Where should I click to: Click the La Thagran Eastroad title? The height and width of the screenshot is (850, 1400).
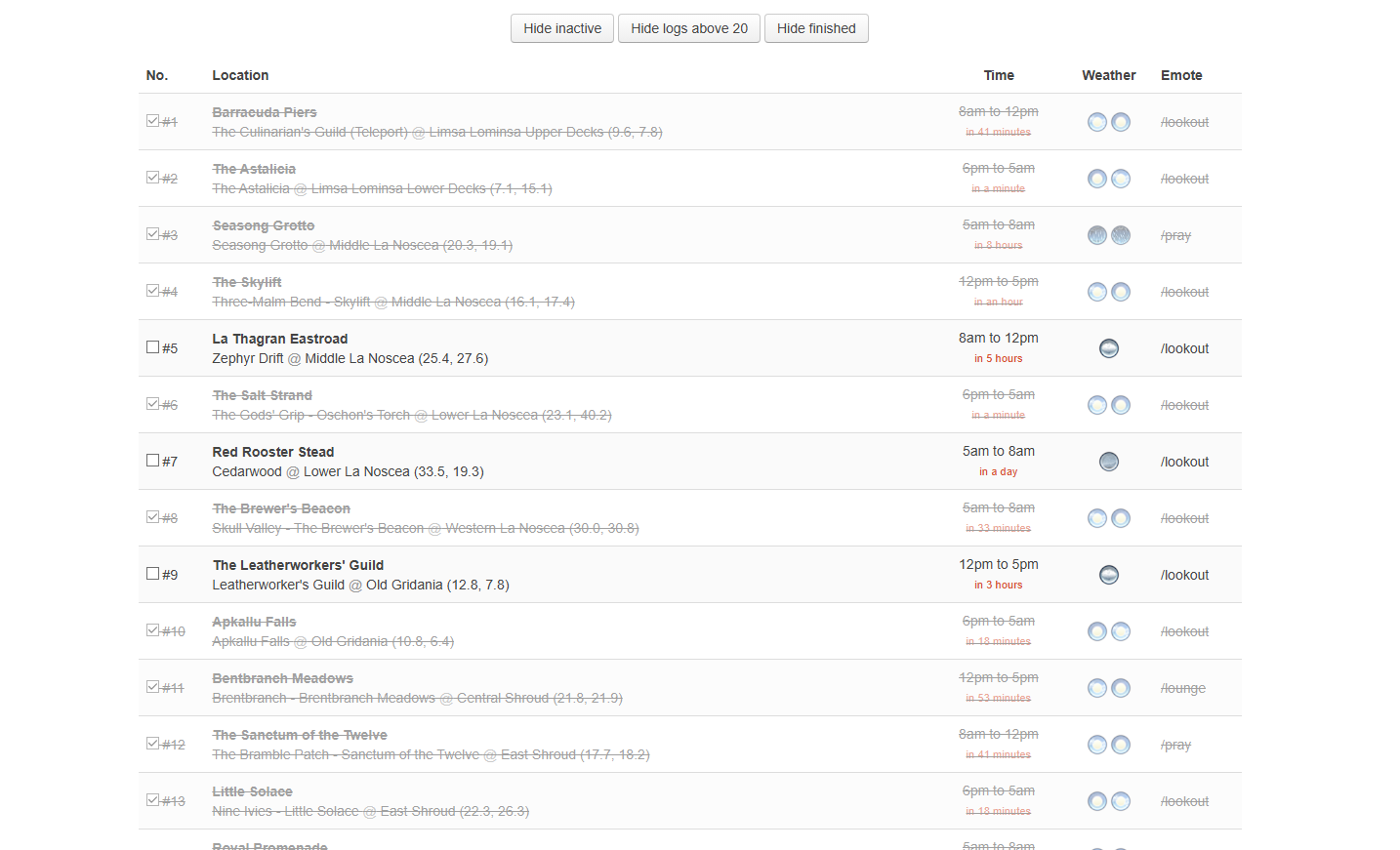tap(280, 339)
